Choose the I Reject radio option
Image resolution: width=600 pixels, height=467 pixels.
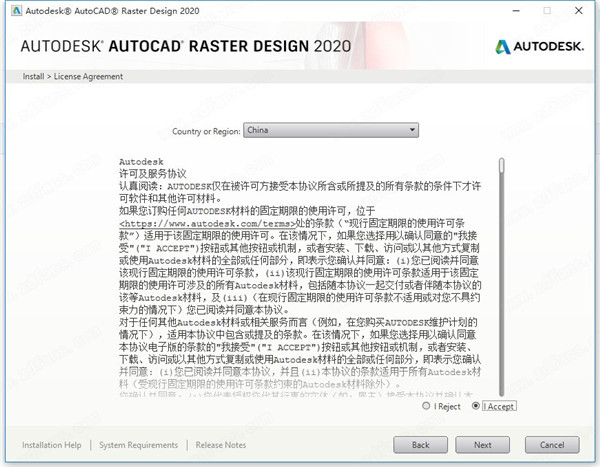[x=426, y=406]
